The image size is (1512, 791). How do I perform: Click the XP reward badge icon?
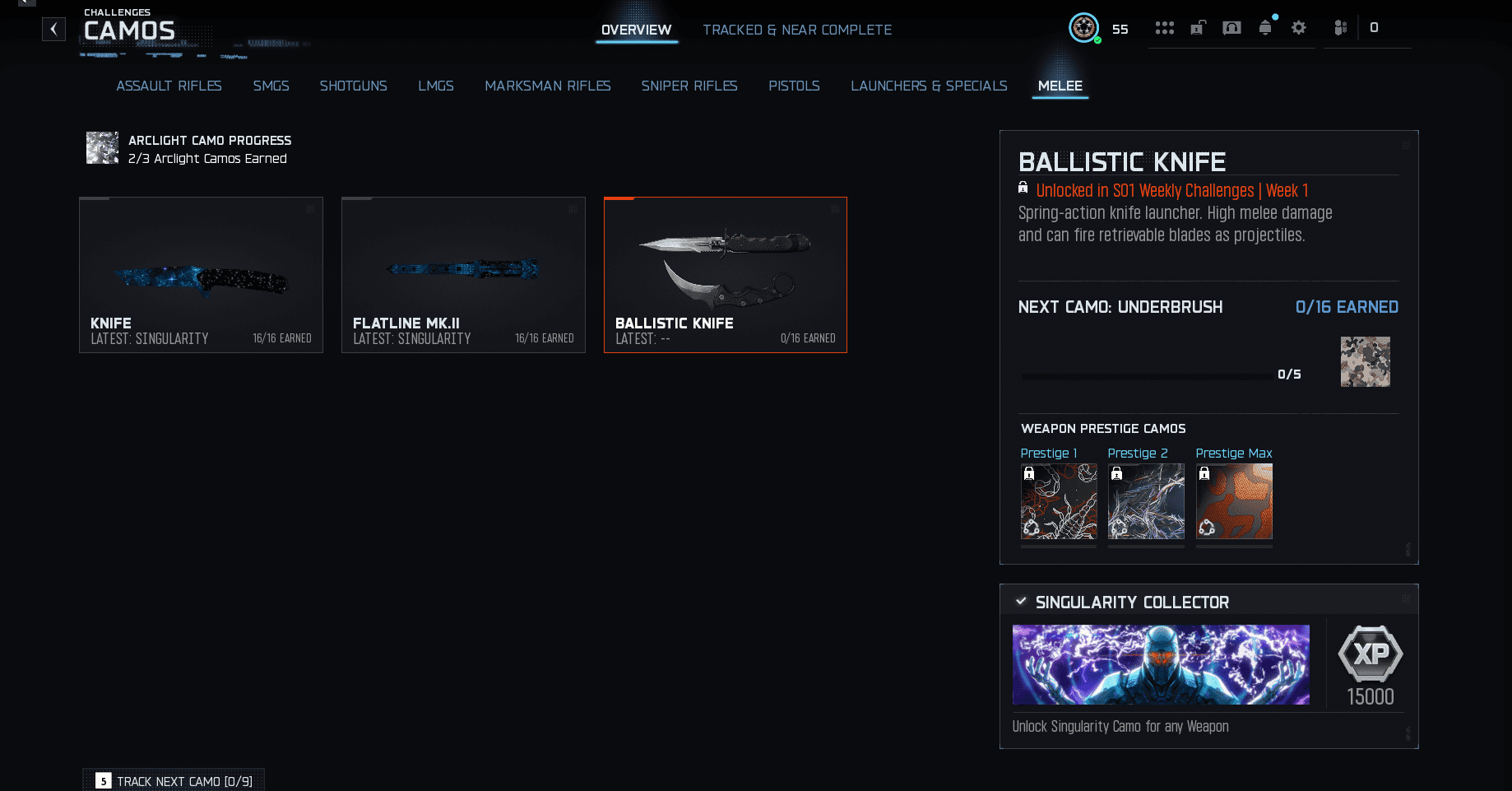coord(1370,654)
